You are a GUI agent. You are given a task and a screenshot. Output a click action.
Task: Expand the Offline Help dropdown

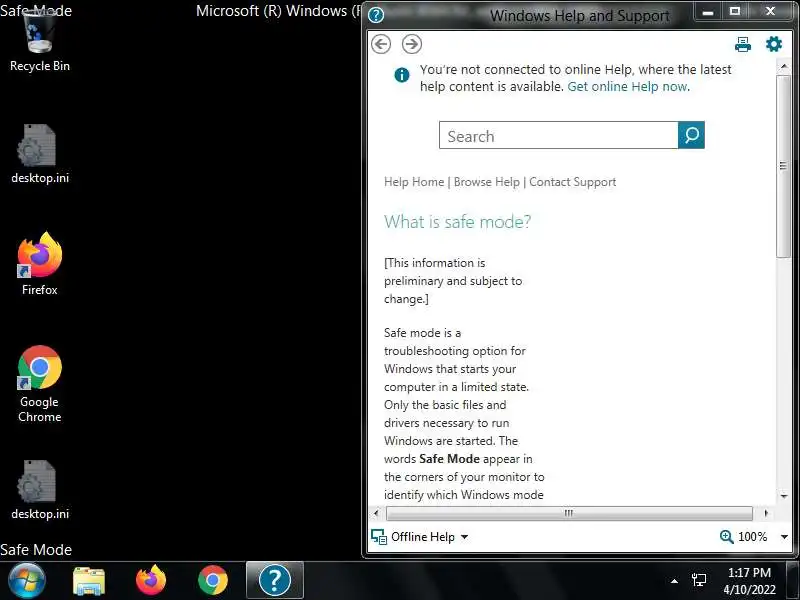coord(464,537)
